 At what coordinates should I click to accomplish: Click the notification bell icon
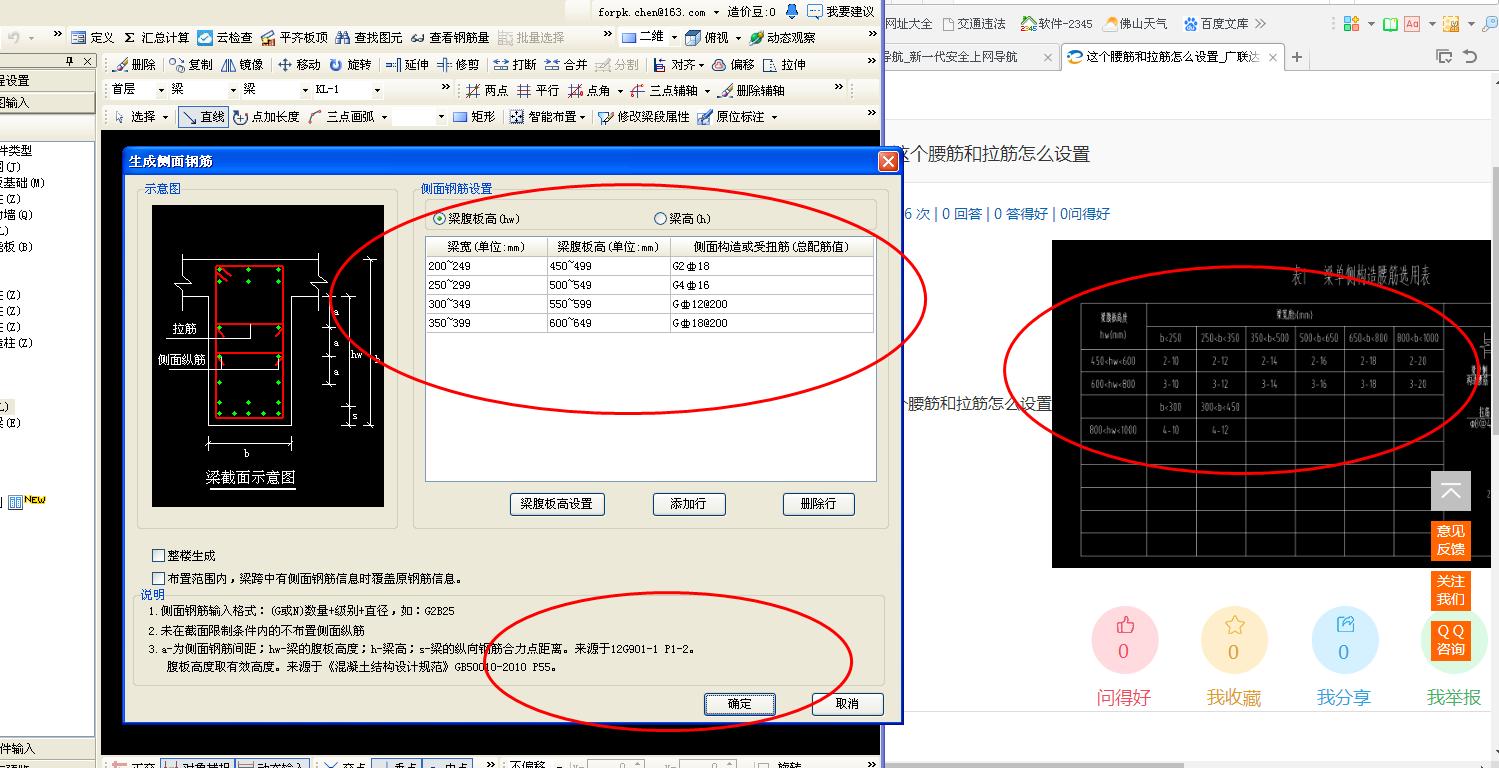click(x=792, y=11)
